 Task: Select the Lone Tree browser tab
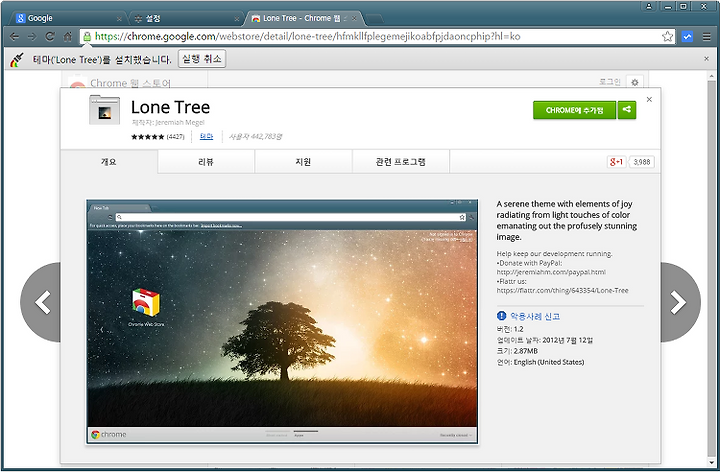pyautogui.click(x=304, y=18)
